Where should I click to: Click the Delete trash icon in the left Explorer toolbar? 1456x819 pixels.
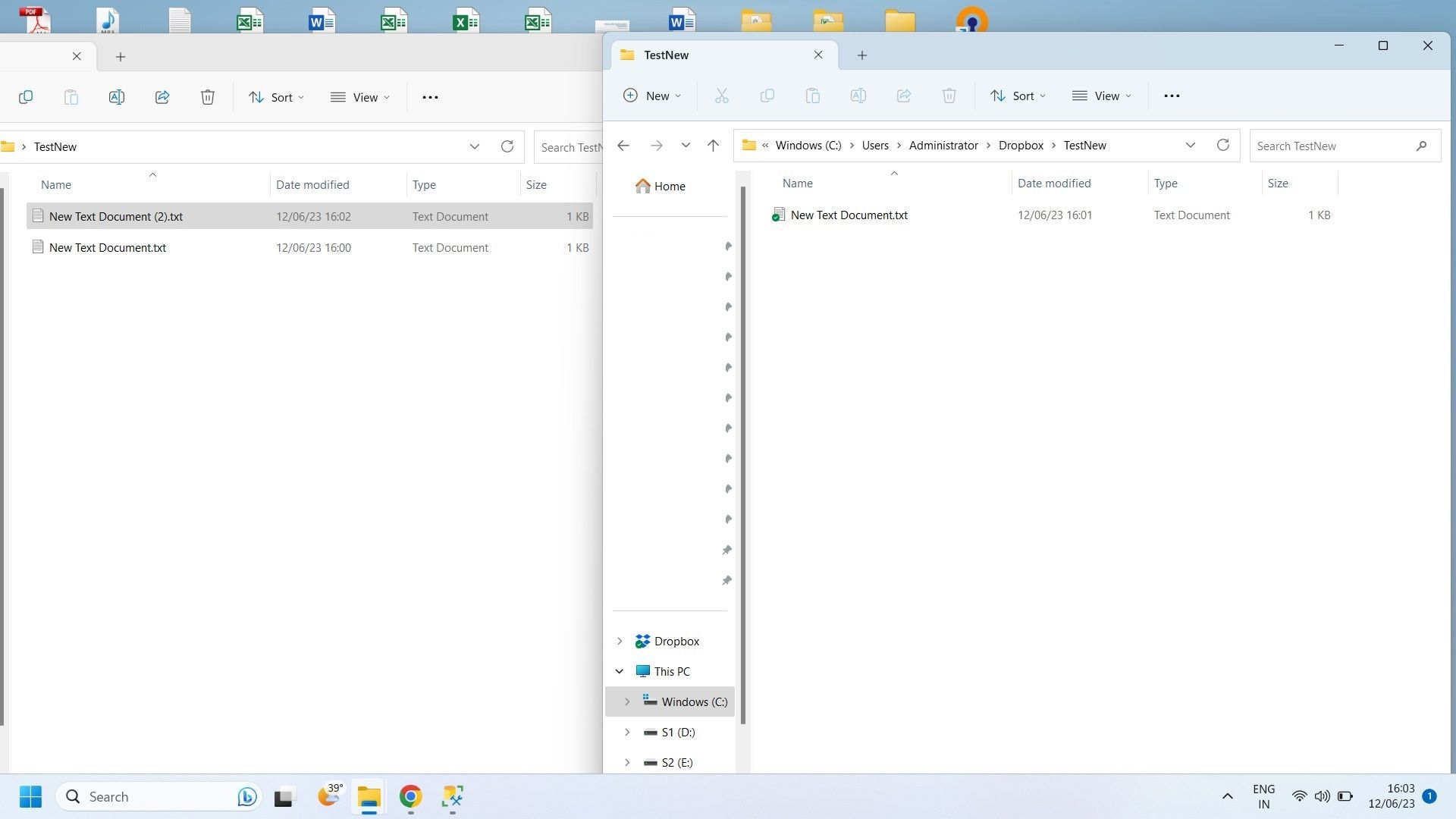point(208,97)
